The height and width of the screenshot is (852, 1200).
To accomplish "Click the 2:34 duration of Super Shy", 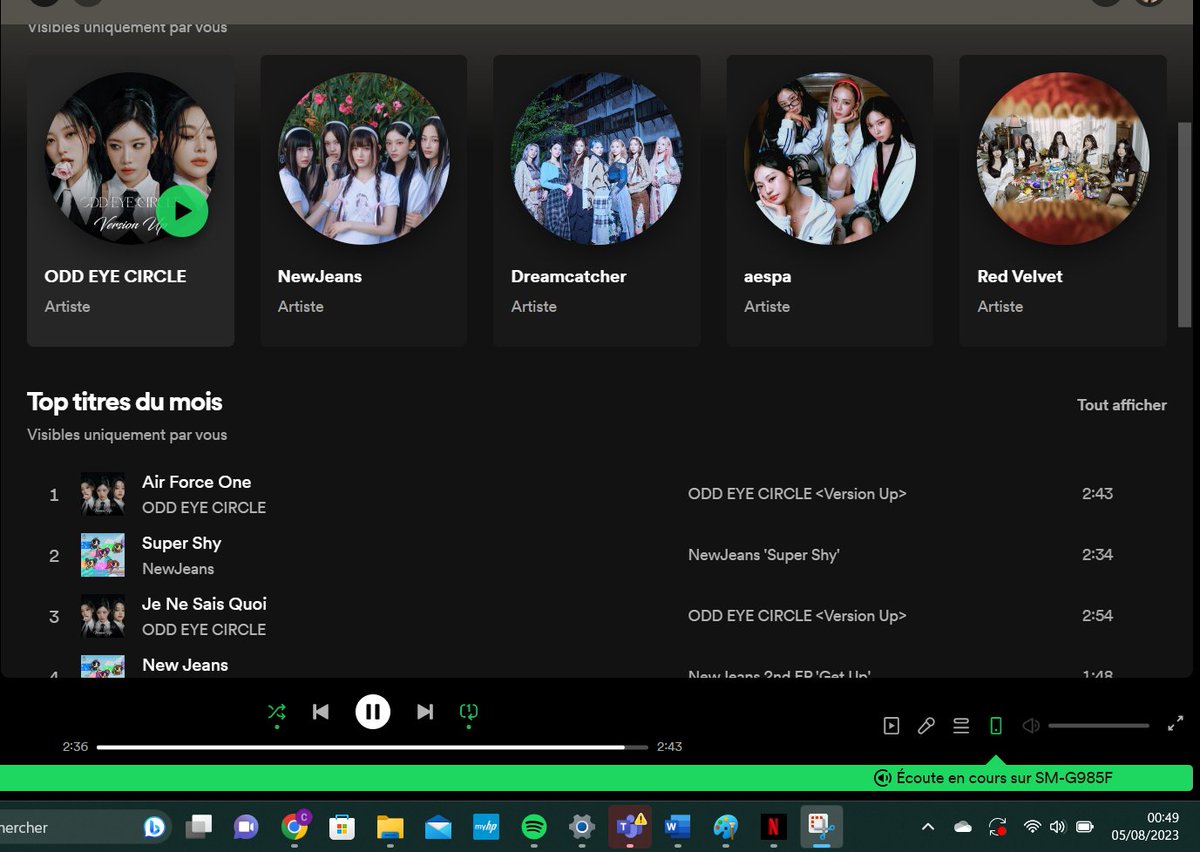I will (1097, 555).
